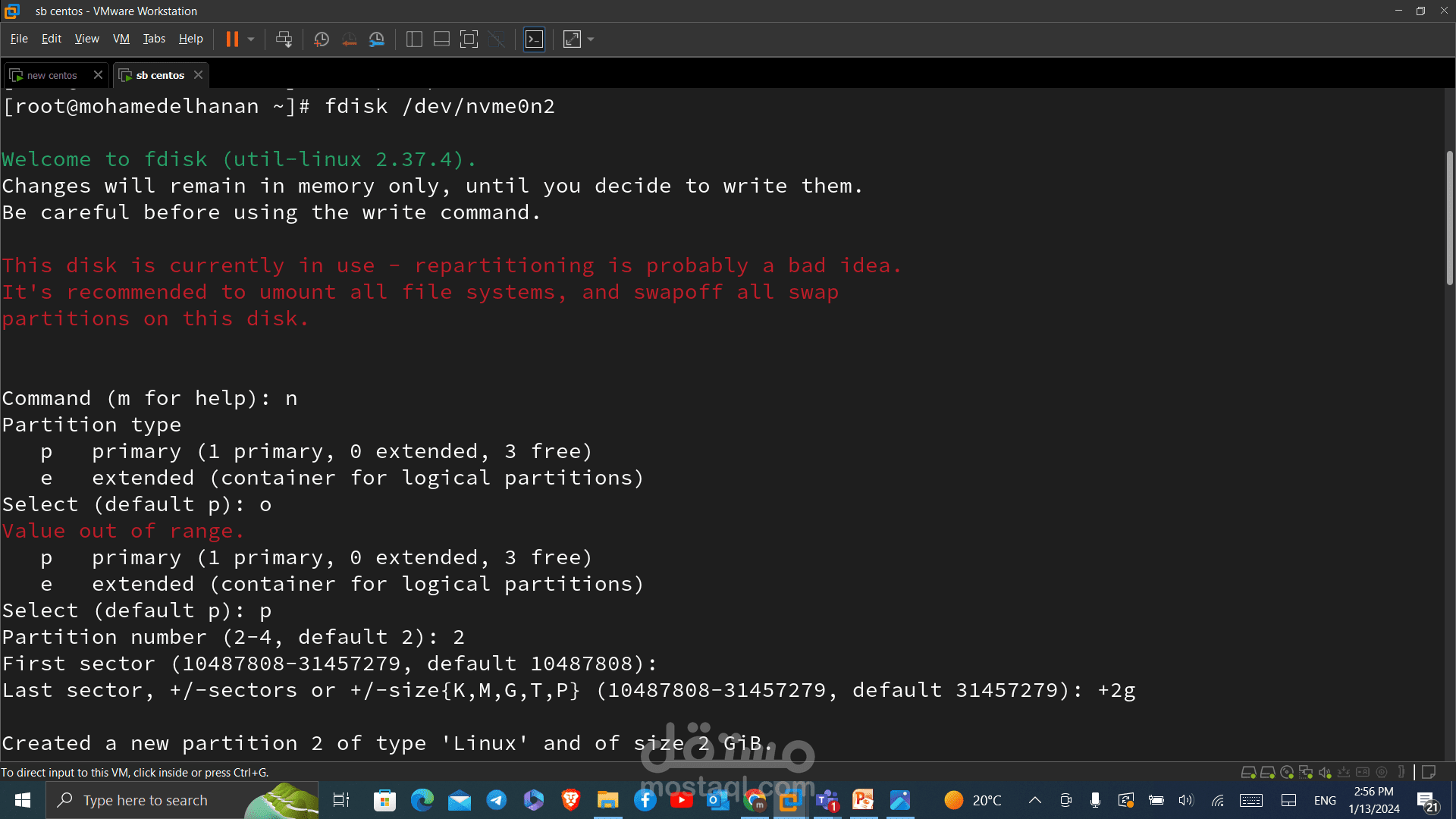Viewport: 1456px width, 819px height.
Task: Close the sb centos tab
Action: click(198, 74)
